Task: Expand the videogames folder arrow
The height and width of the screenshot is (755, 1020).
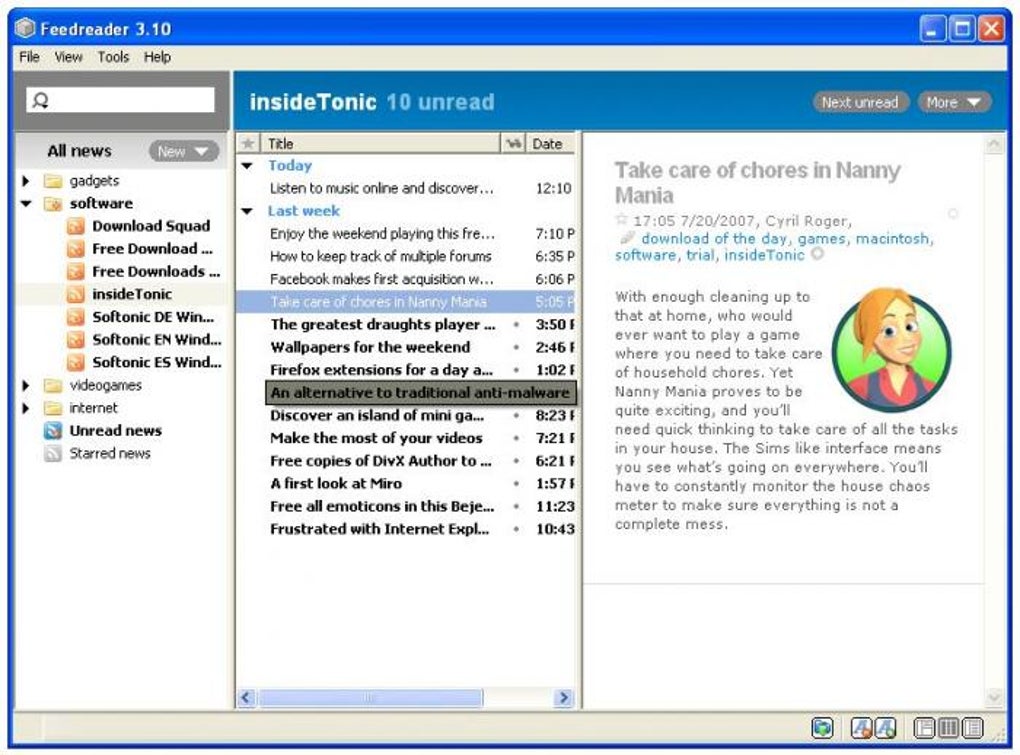Action: point(25,385)
